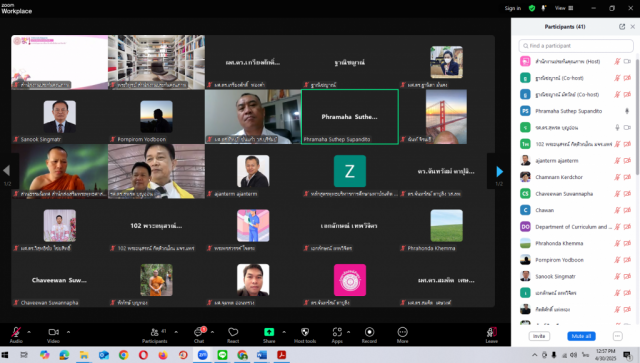640x363 pixels.
Task: Toggle the Audio mute microphone
Action: click(x=16, y=332)
